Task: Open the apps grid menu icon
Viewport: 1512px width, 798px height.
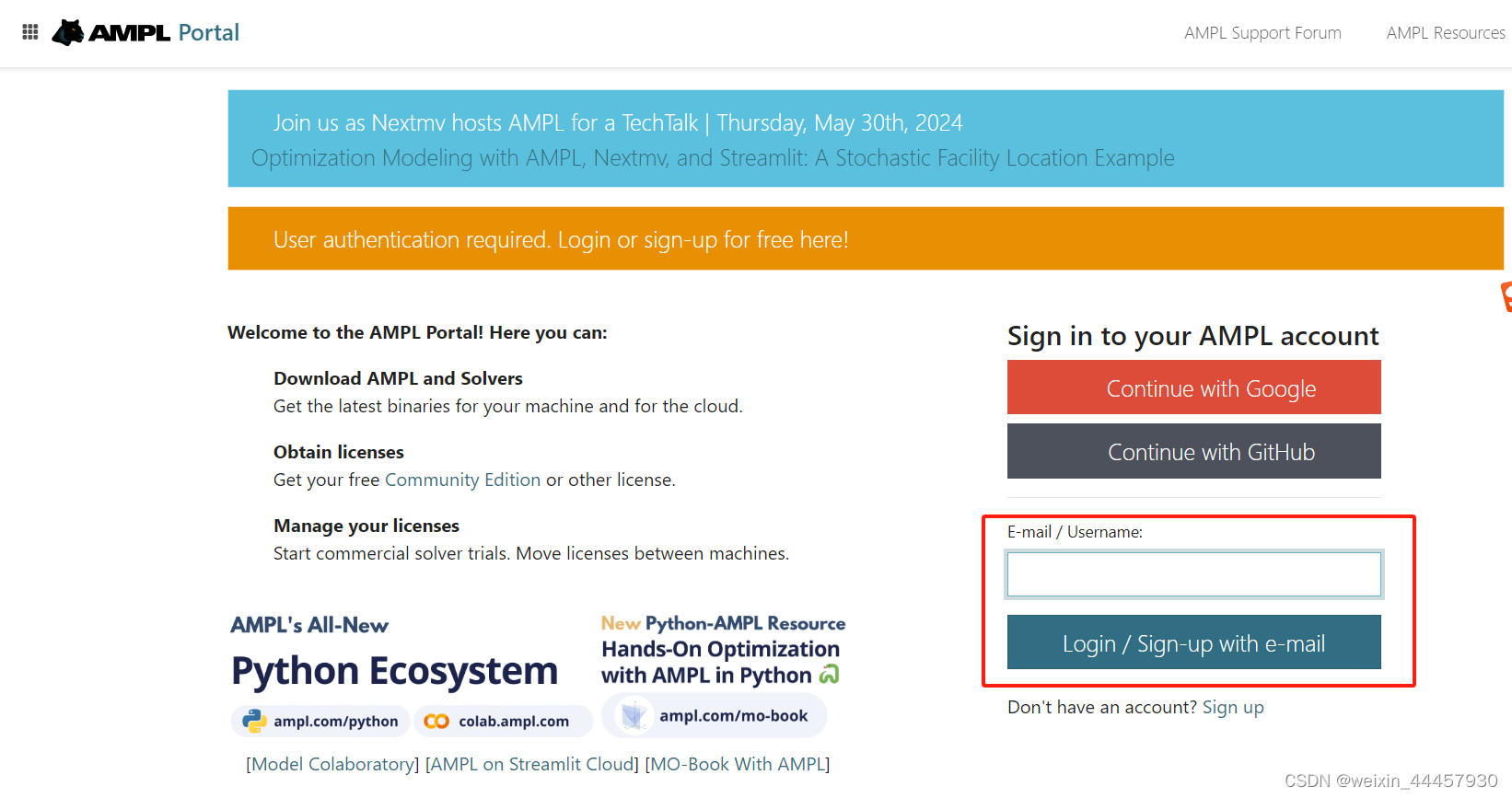Action: [x=30, y=32]
